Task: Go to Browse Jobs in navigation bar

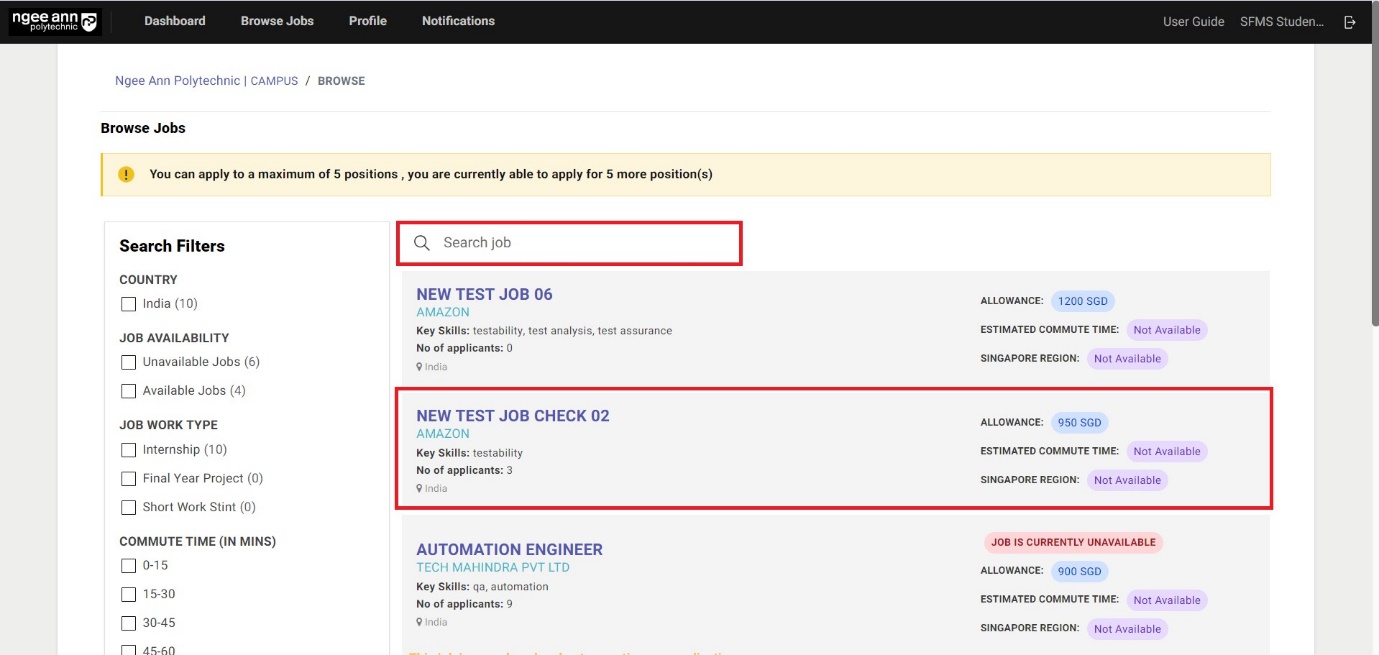Action: click(x=277, y=21)
